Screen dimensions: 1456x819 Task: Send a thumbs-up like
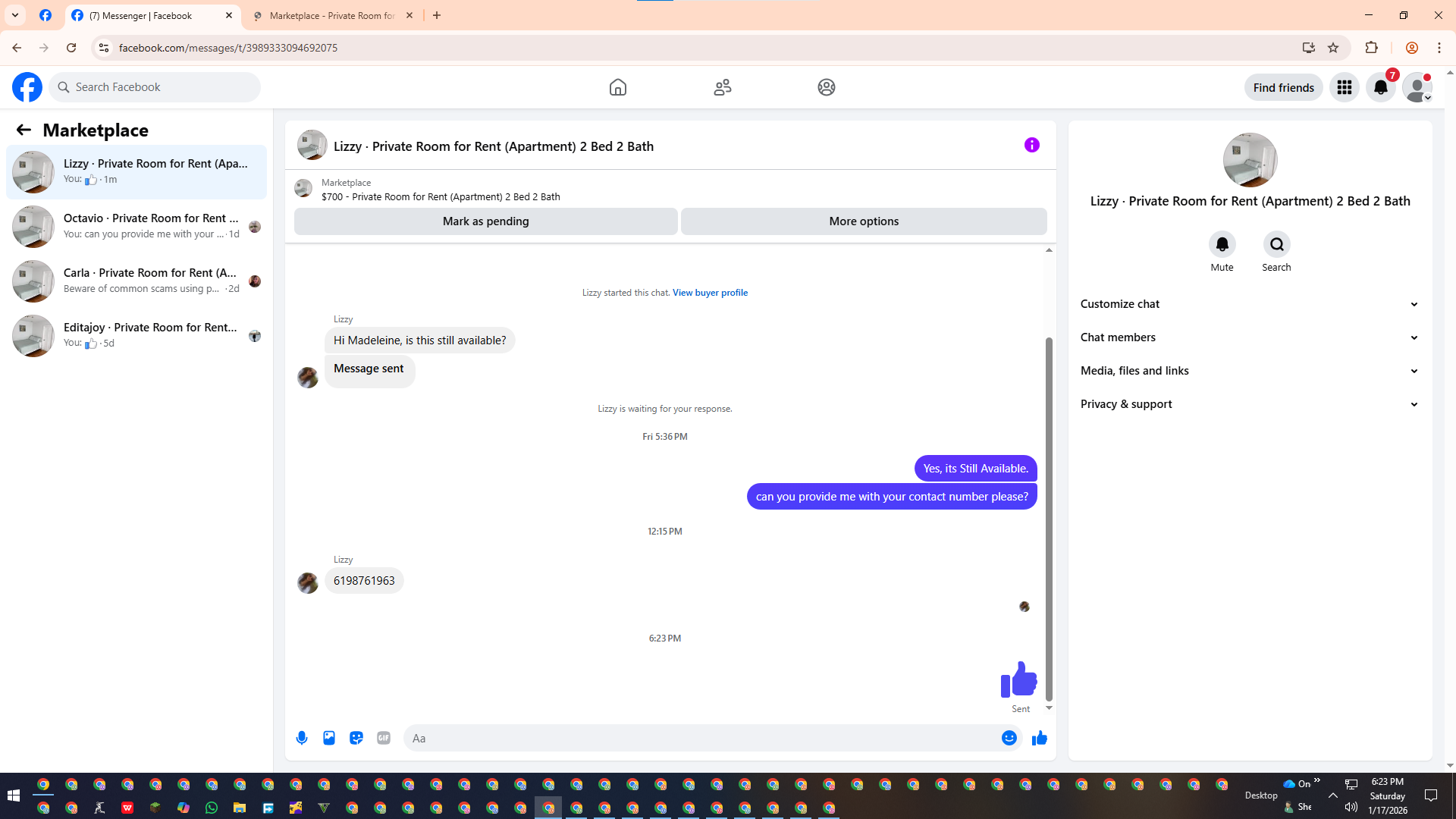tap(1039, 738)
